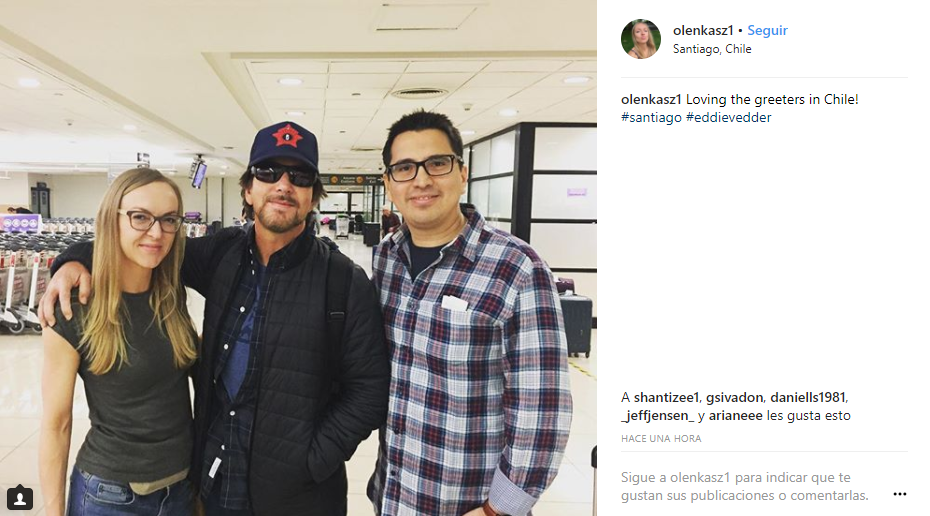
Task: Open the Santiago, Chile location link
Action: [712, 49]
